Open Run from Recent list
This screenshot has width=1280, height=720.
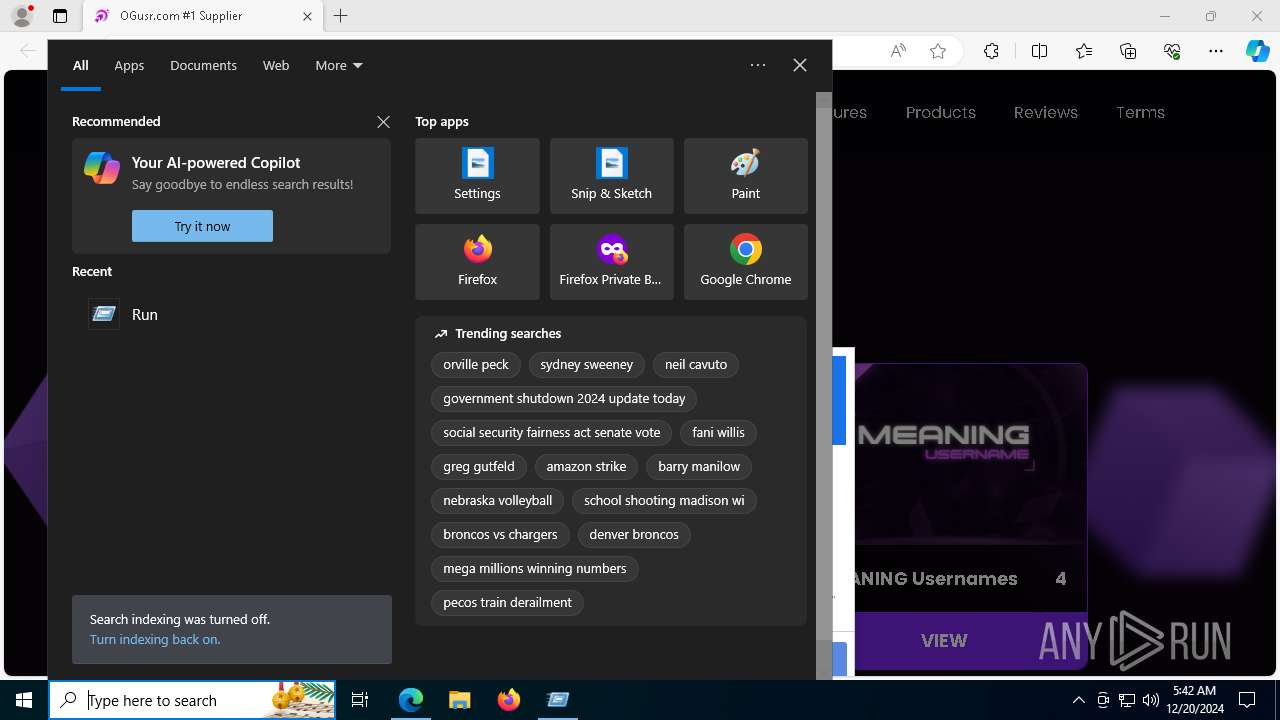point(231,314)
